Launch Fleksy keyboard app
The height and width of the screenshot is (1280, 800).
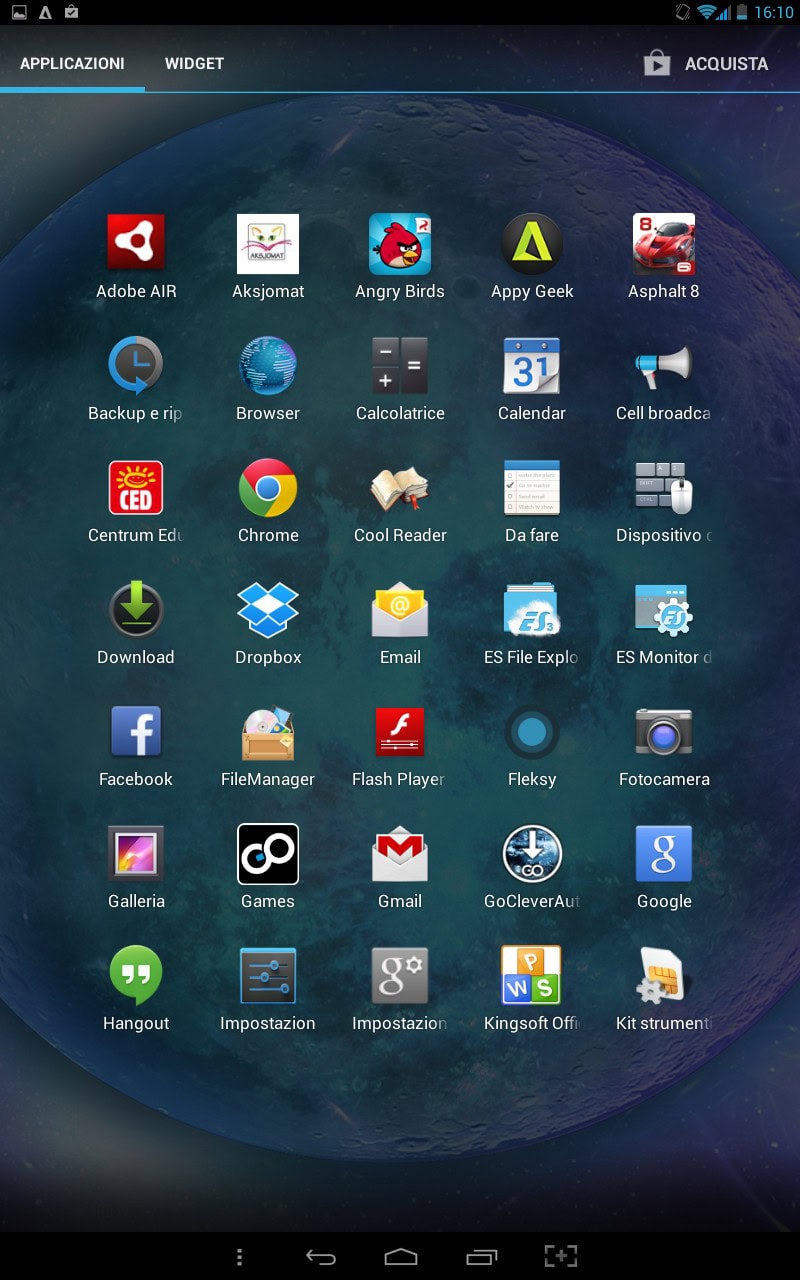(x=532, y=746)
